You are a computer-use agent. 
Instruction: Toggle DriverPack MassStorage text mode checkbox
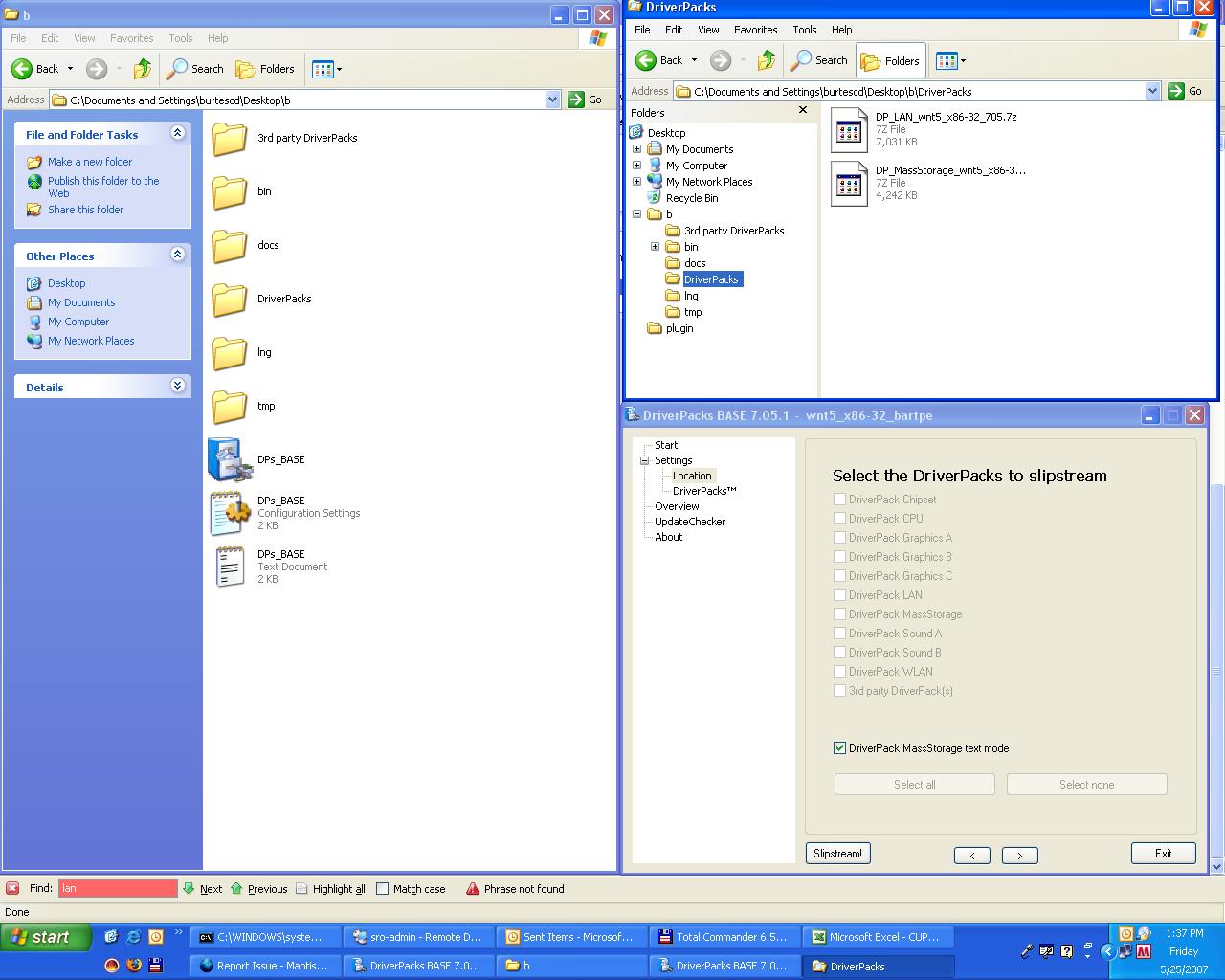[x=839, y=748]
